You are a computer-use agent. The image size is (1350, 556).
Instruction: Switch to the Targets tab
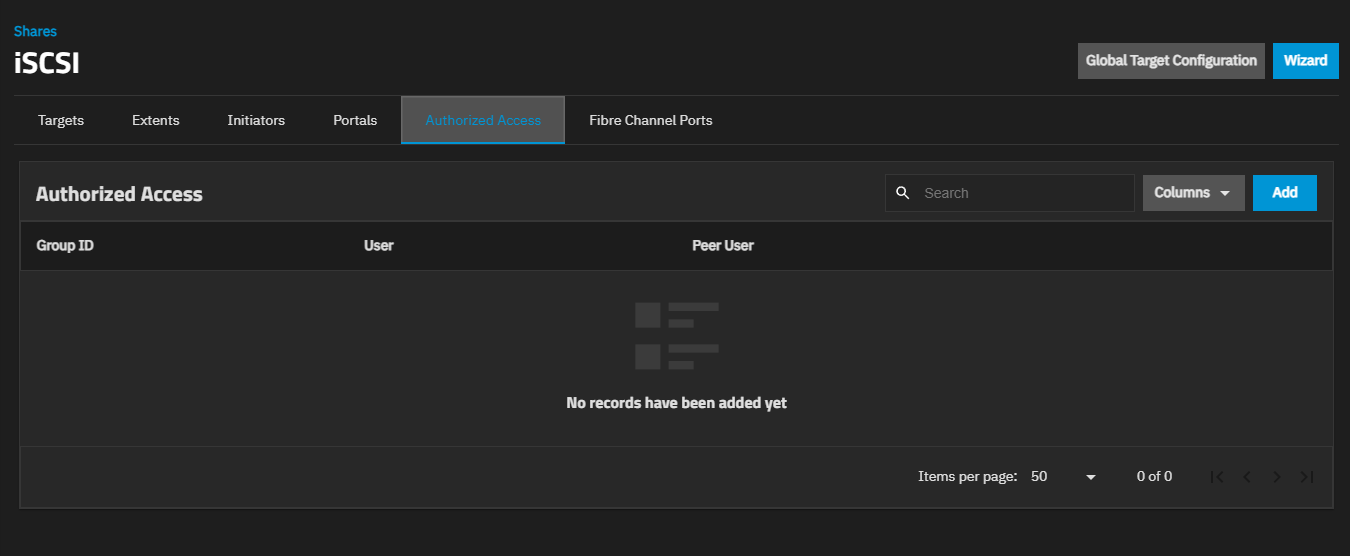tap(61, 120)
